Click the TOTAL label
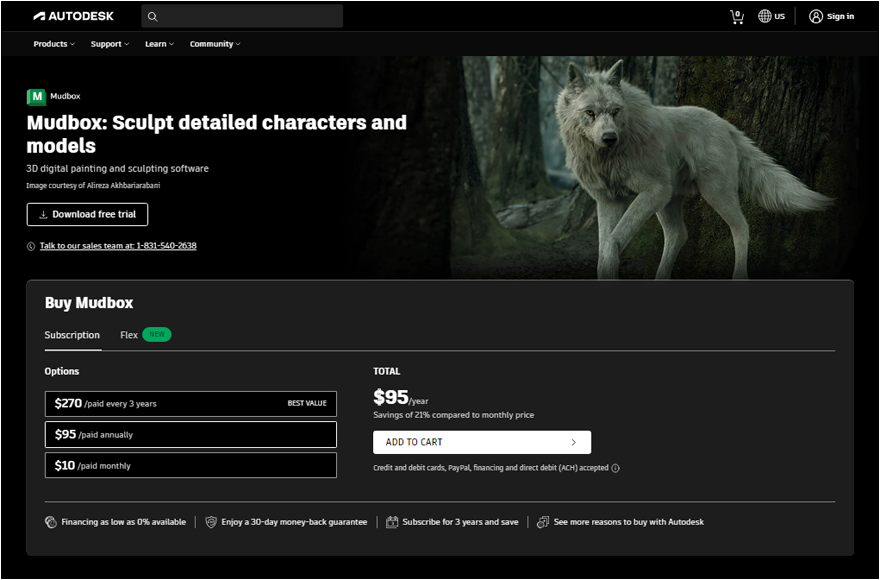The width and height of the screenshot is (880, 580). pyautogui.click(x=387, y=372)
